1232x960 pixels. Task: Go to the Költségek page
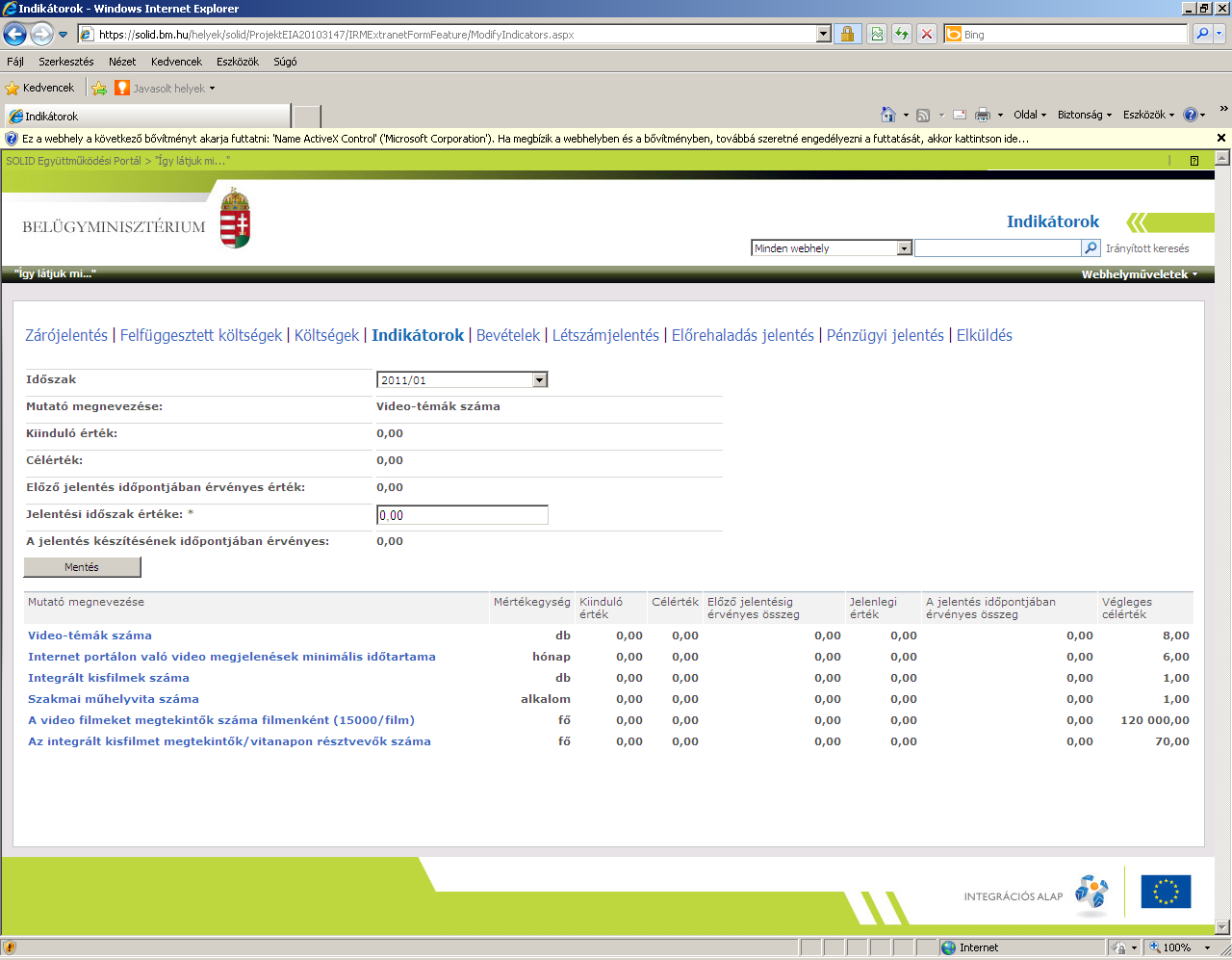pos(326,335)
